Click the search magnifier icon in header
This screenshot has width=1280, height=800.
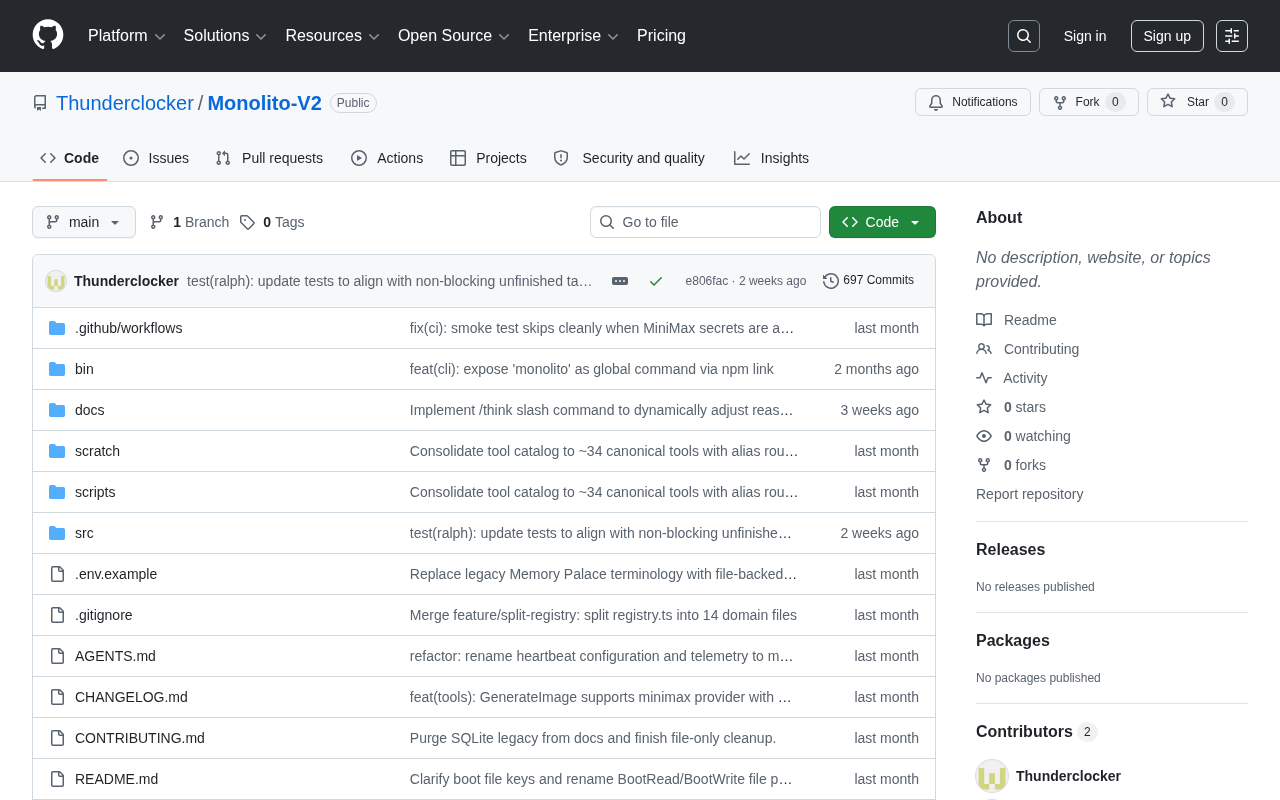[1024, 36]
